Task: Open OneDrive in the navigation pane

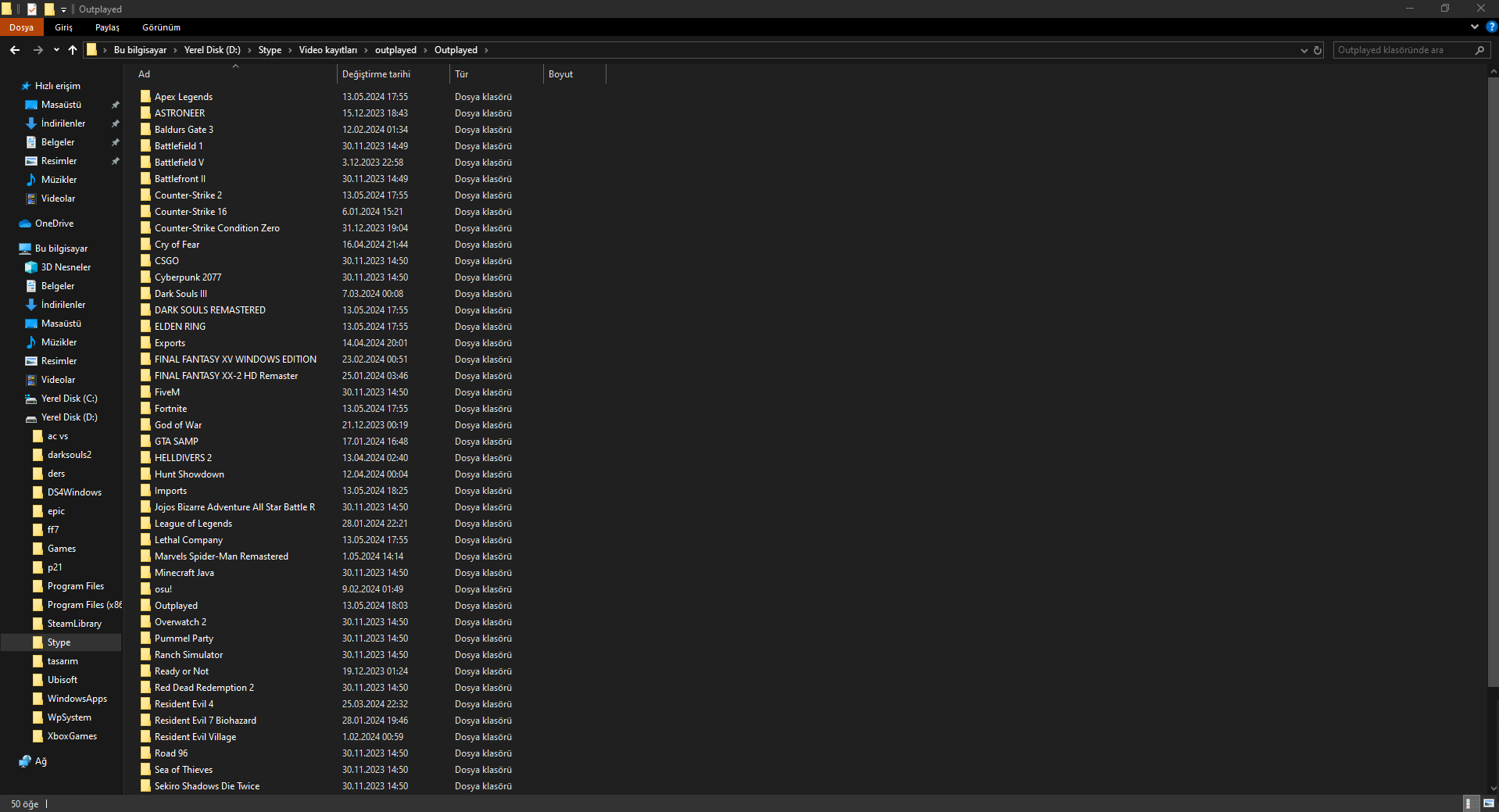Action: [x=54, y=224]
